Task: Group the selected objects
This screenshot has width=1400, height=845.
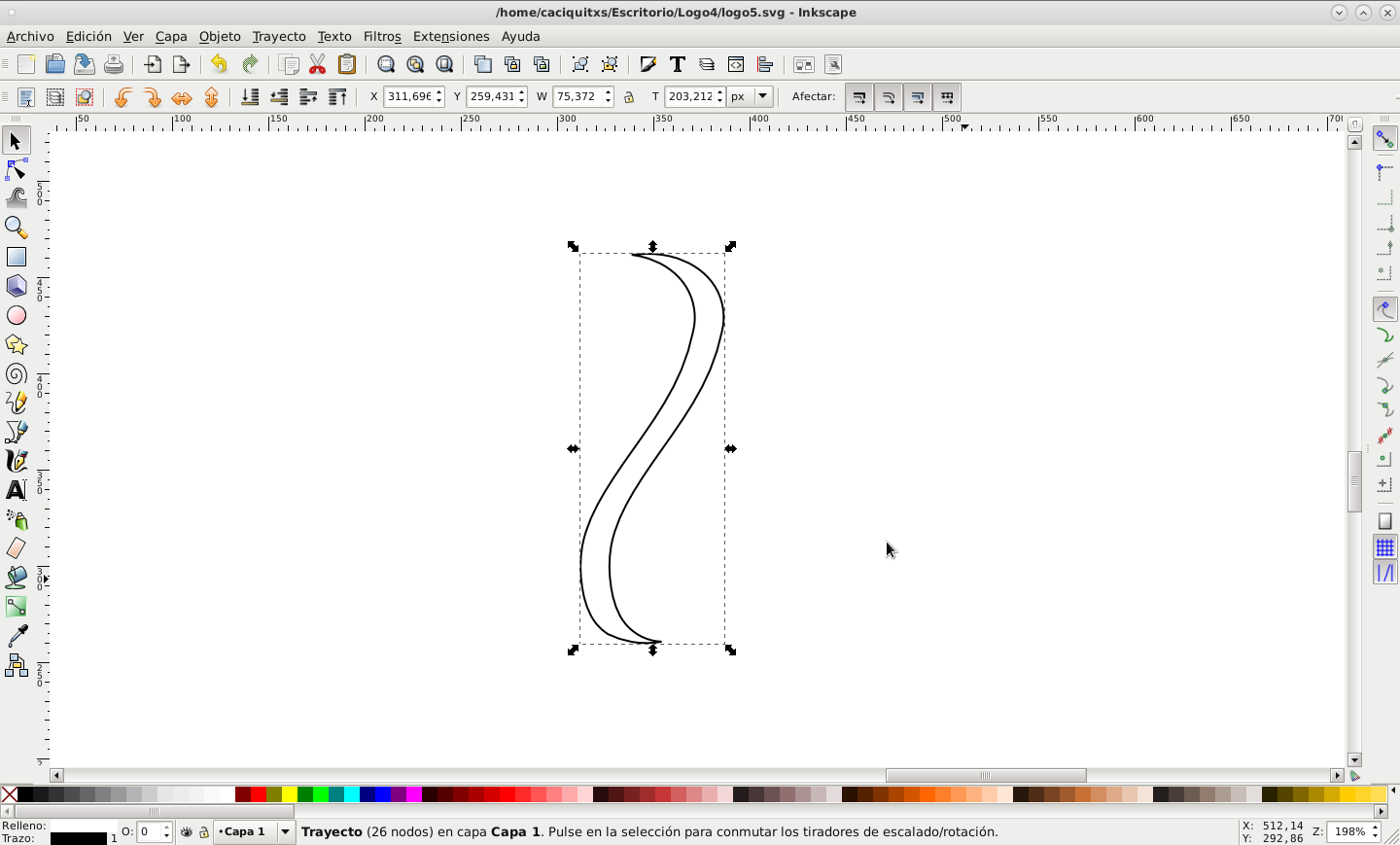Action: (x=580, y=64)
